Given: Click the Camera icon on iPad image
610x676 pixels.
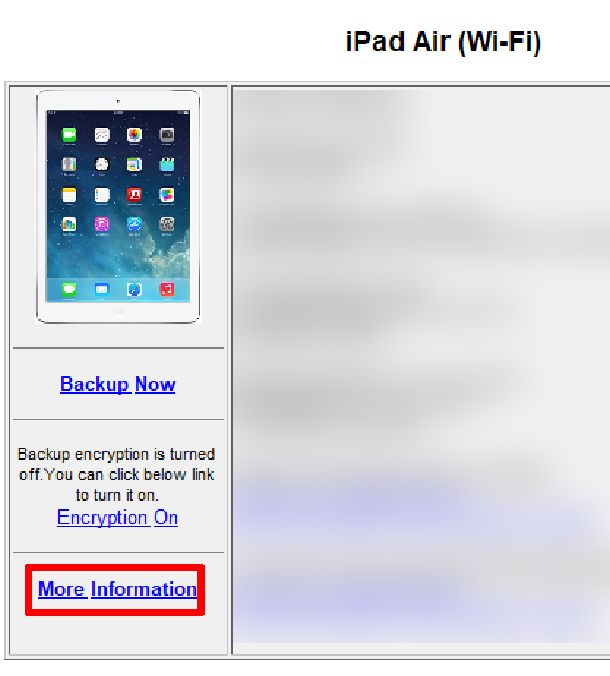Looking at the screenshot, I should 167,135.
